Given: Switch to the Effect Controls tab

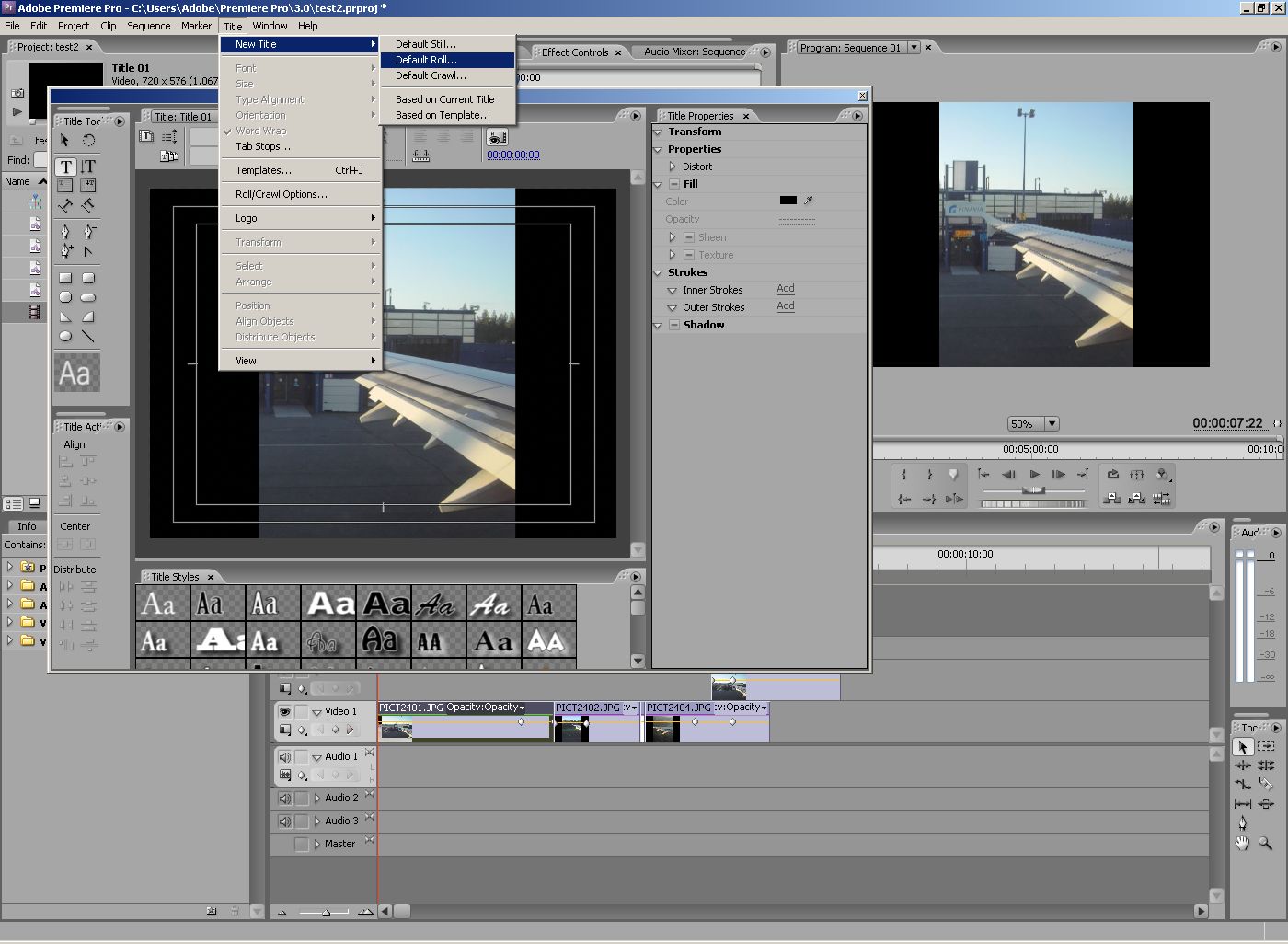Looking at the screenshot, I should [x=575, y=52].
